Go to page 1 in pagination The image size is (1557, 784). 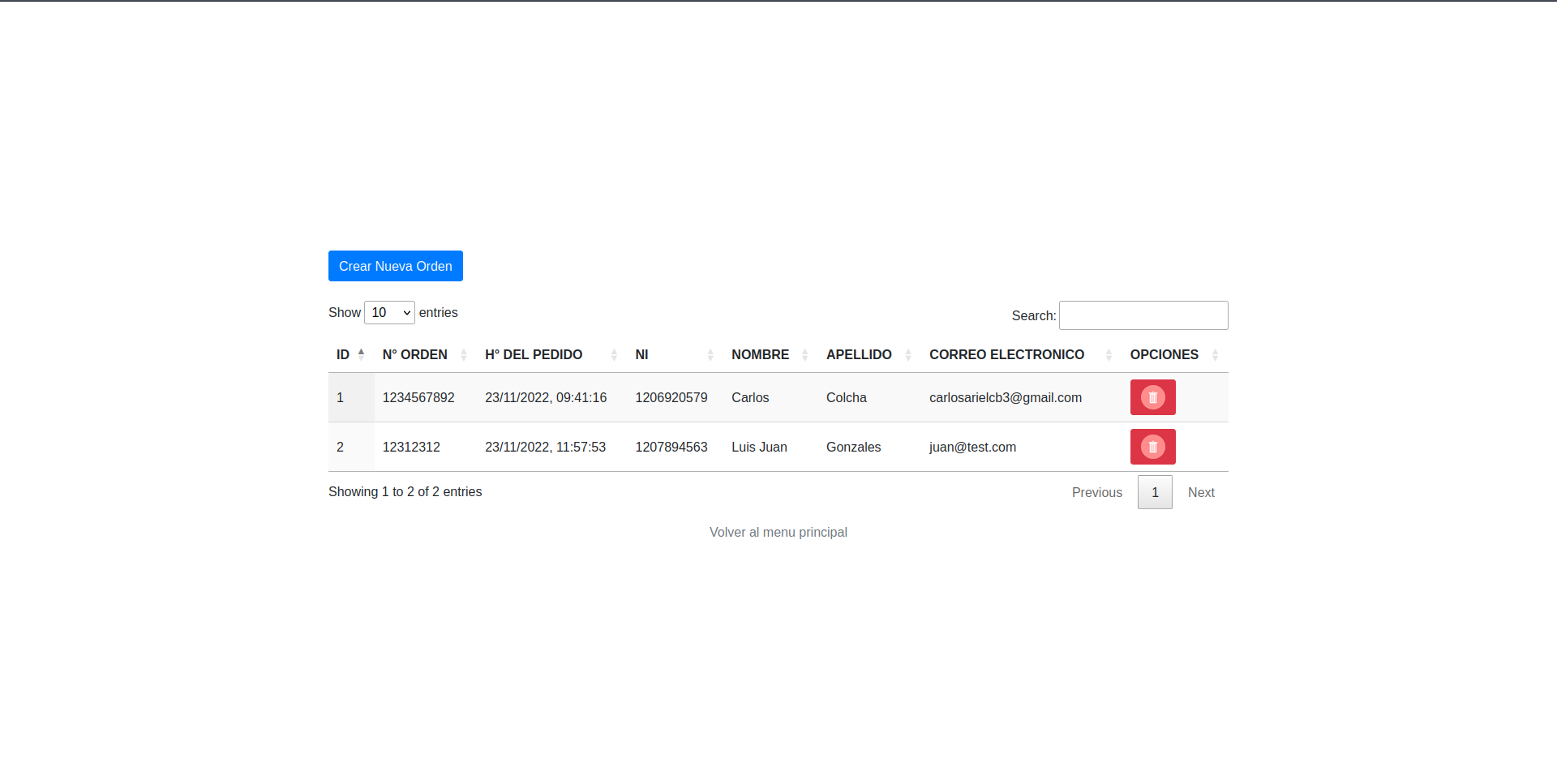click(x=1155, y=492)
